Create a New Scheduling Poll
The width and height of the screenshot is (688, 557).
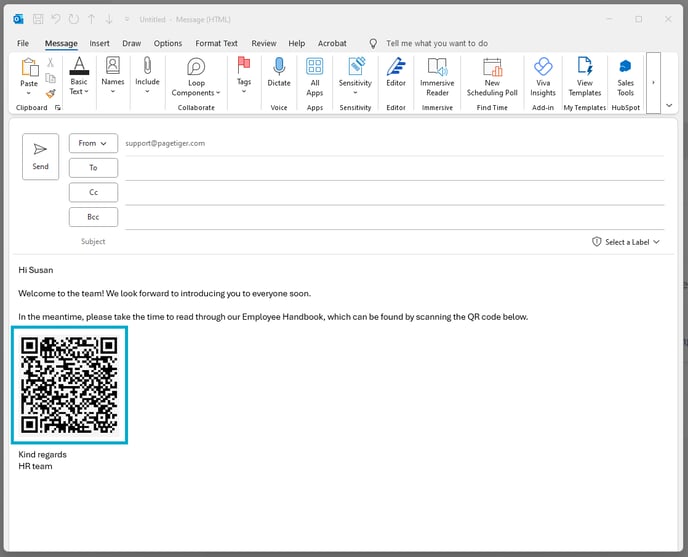point(492,75)
